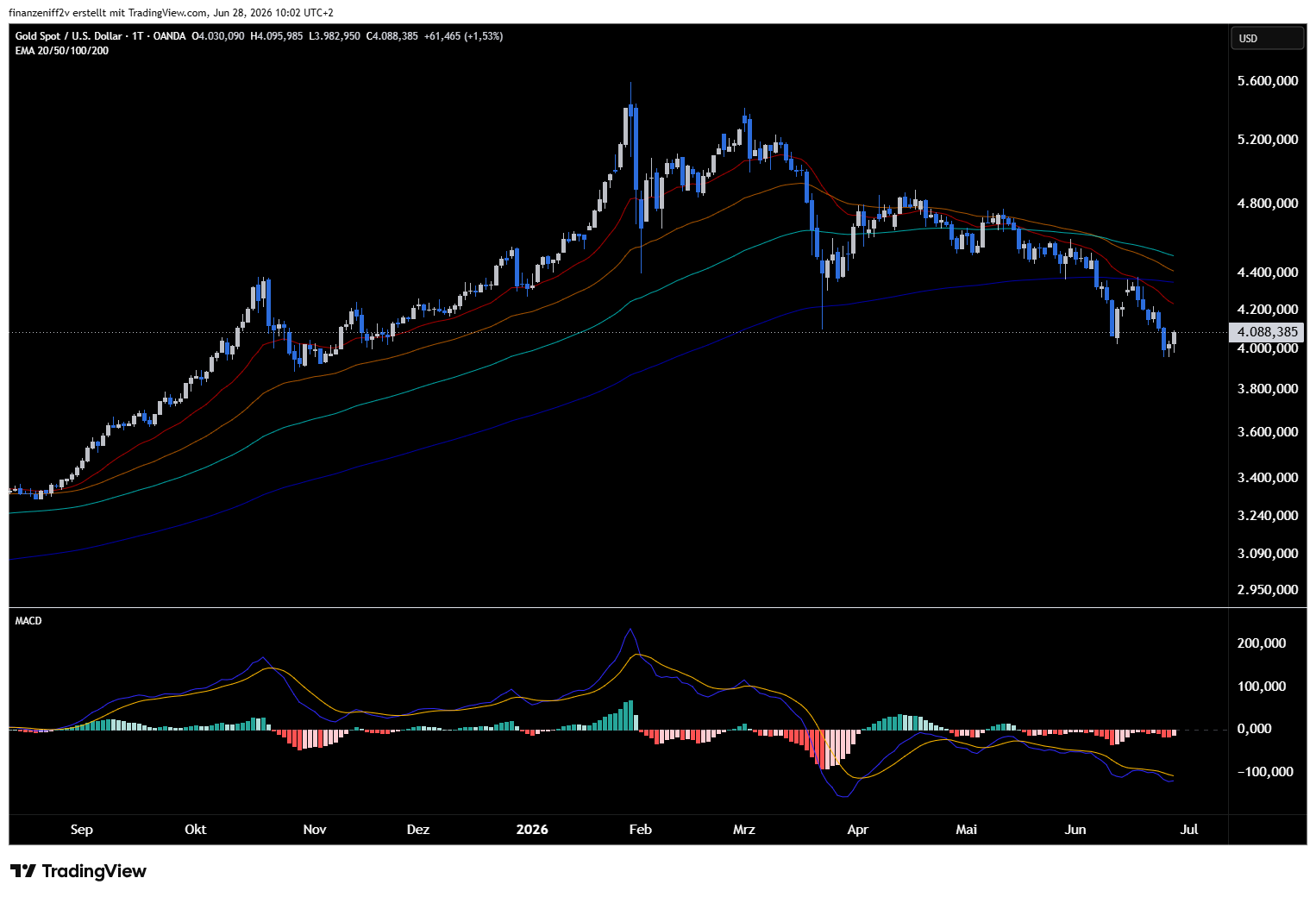Click the 4.000,000 price axis label

(x=1268, y=348)
